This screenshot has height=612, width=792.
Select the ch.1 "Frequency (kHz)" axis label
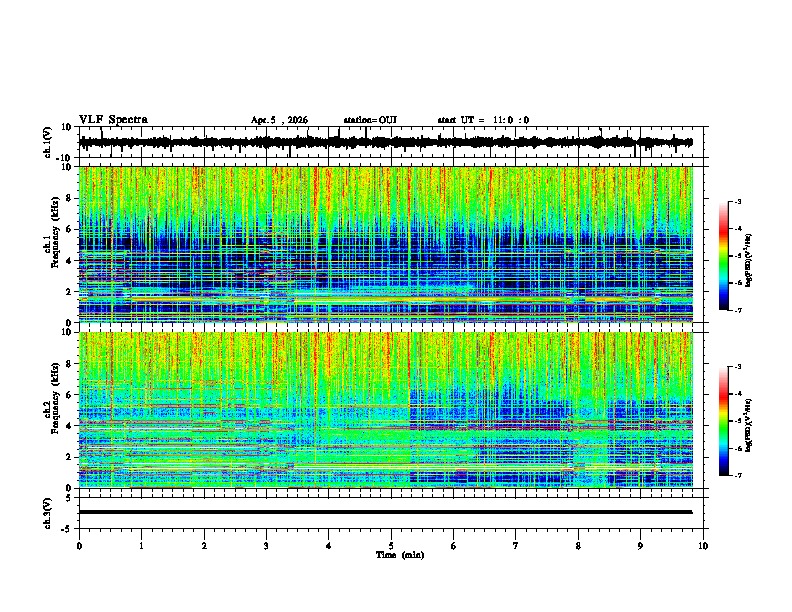tap(55, 232)
